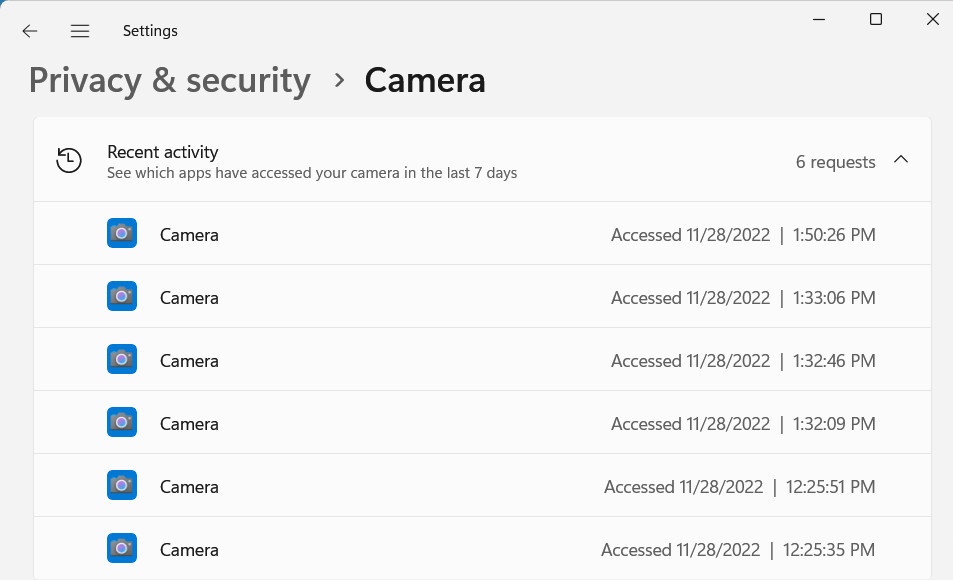Click the back arrow icon
Screen dimensions: 953x580
(30, 31)
